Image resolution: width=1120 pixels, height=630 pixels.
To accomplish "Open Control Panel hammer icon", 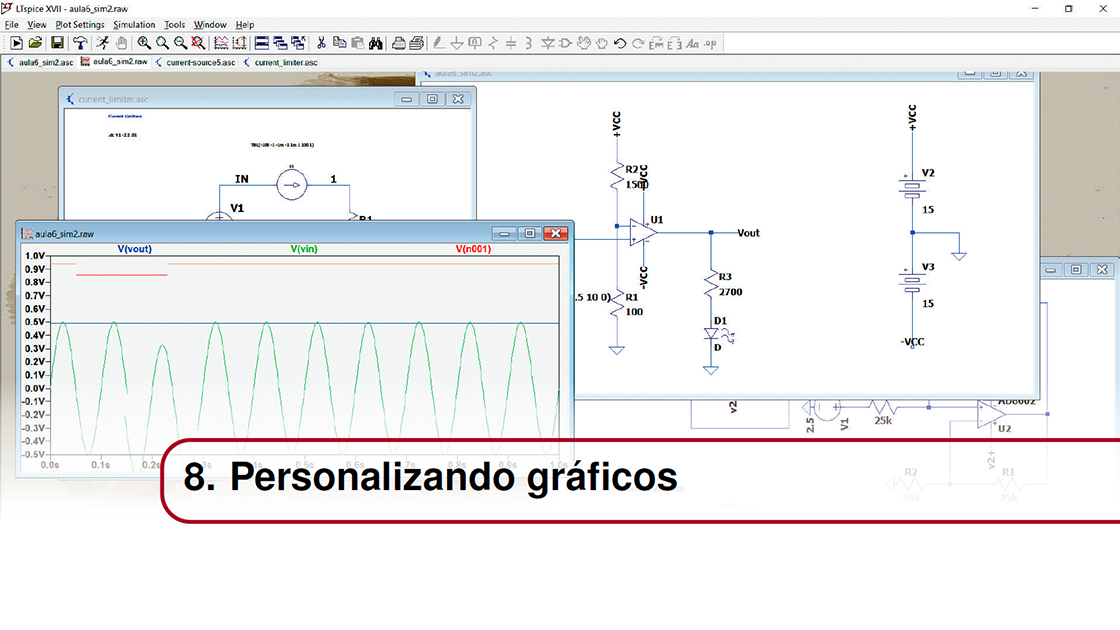I will 80,44.
